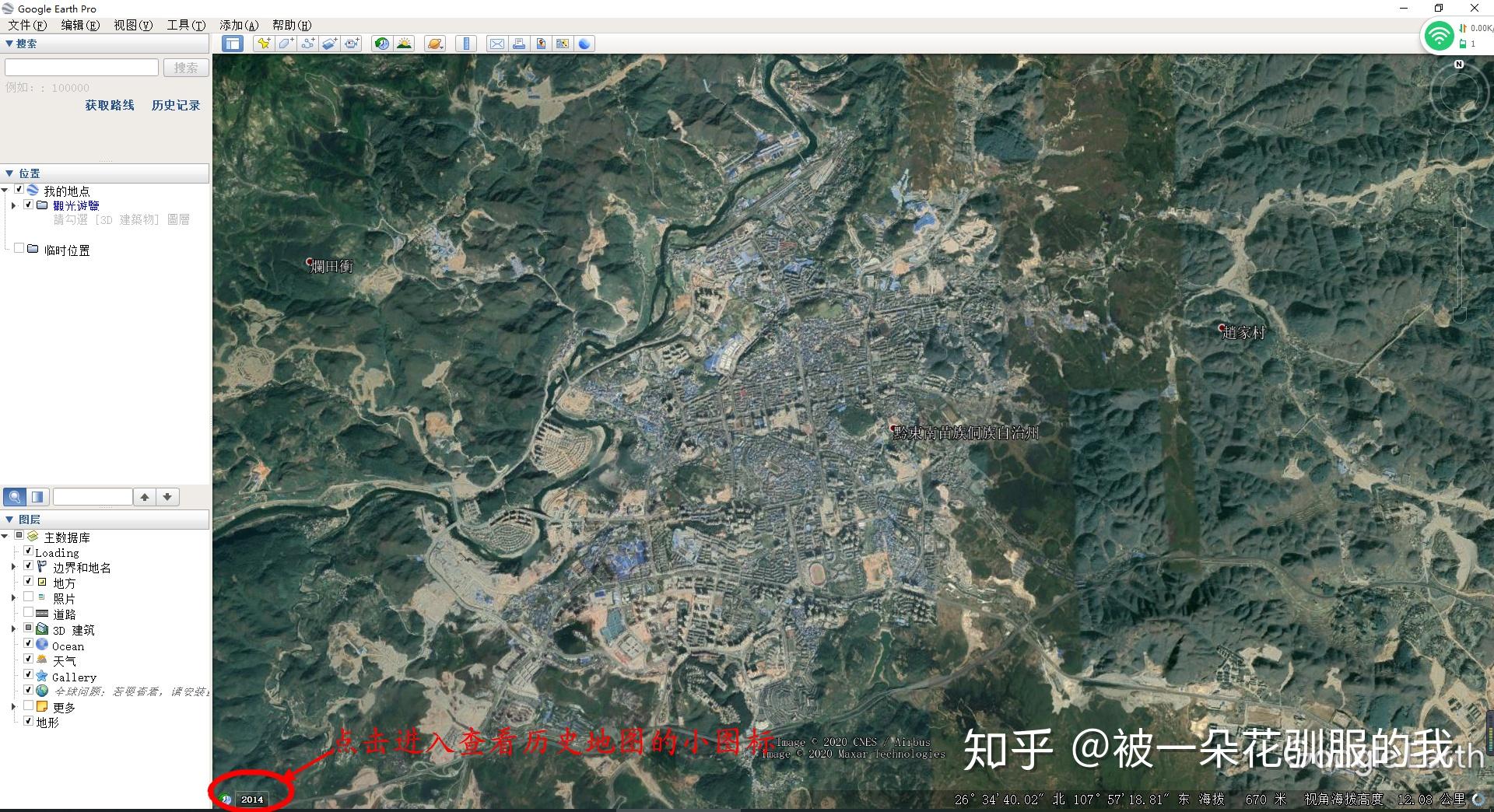1494x812 pixels.
Task: Click the search text input field
Action: coord(82,68)
